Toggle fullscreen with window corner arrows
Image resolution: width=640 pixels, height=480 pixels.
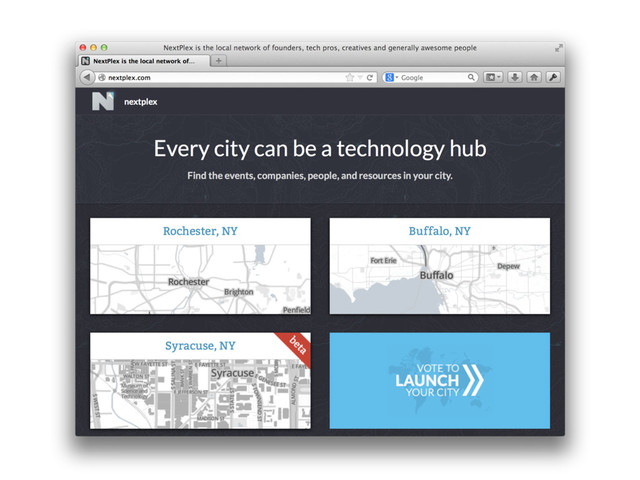(x=558, y=49)
